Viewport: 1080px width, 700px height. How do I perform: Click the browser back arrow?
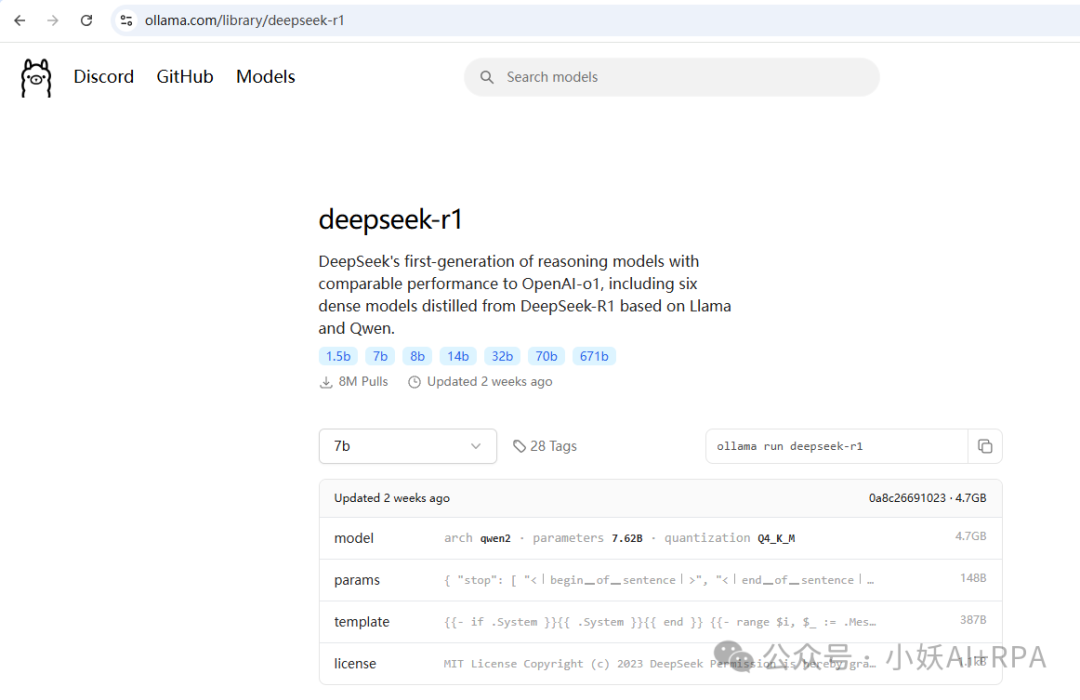pyautogui.click(x=19, y=21)
